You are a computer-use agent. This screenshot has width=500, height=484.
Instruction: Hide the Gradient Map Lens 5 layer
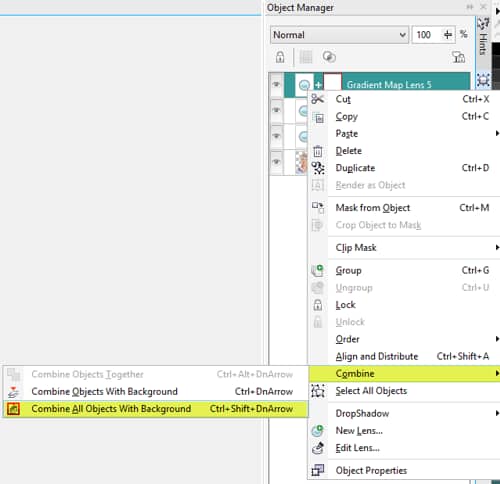point(276,84)
